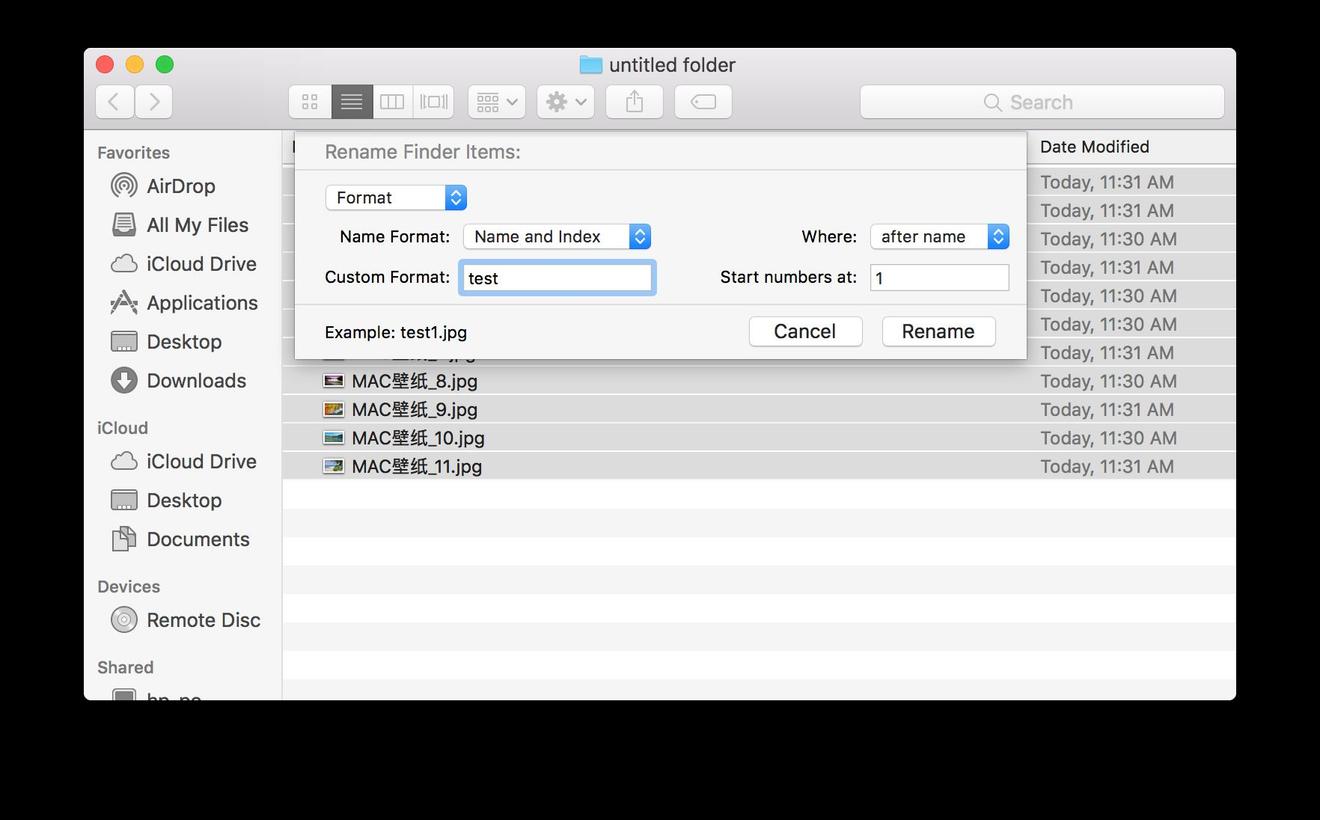Open Documents under iCloud section
The height and width of the screenshot is (820, 1320).
coord(198,539)
